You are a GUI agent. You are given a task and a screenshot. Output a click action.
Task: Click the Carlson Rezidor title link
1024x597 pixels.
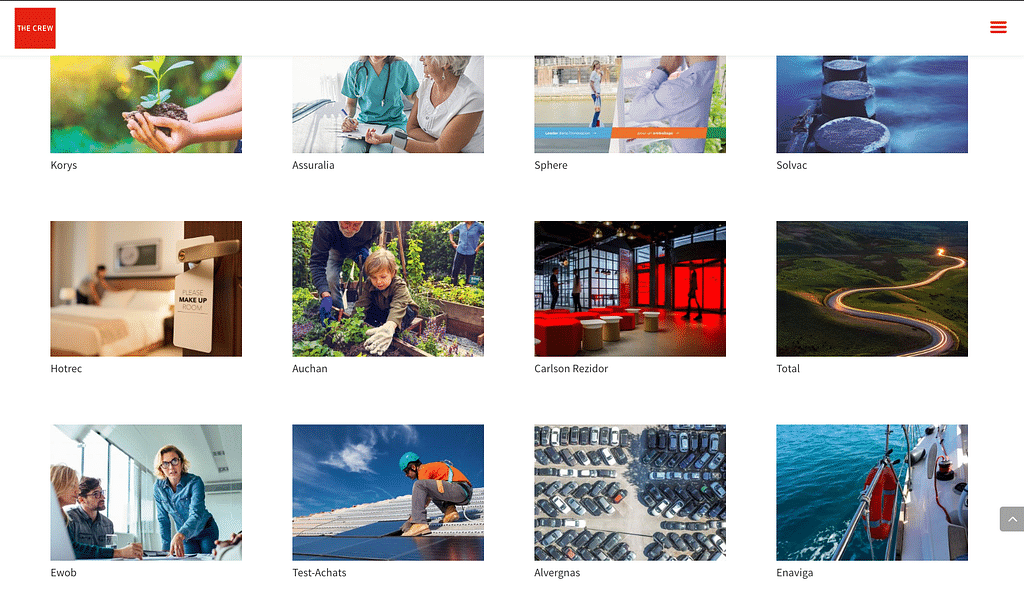pyautogui.click(x=571, y=368)
